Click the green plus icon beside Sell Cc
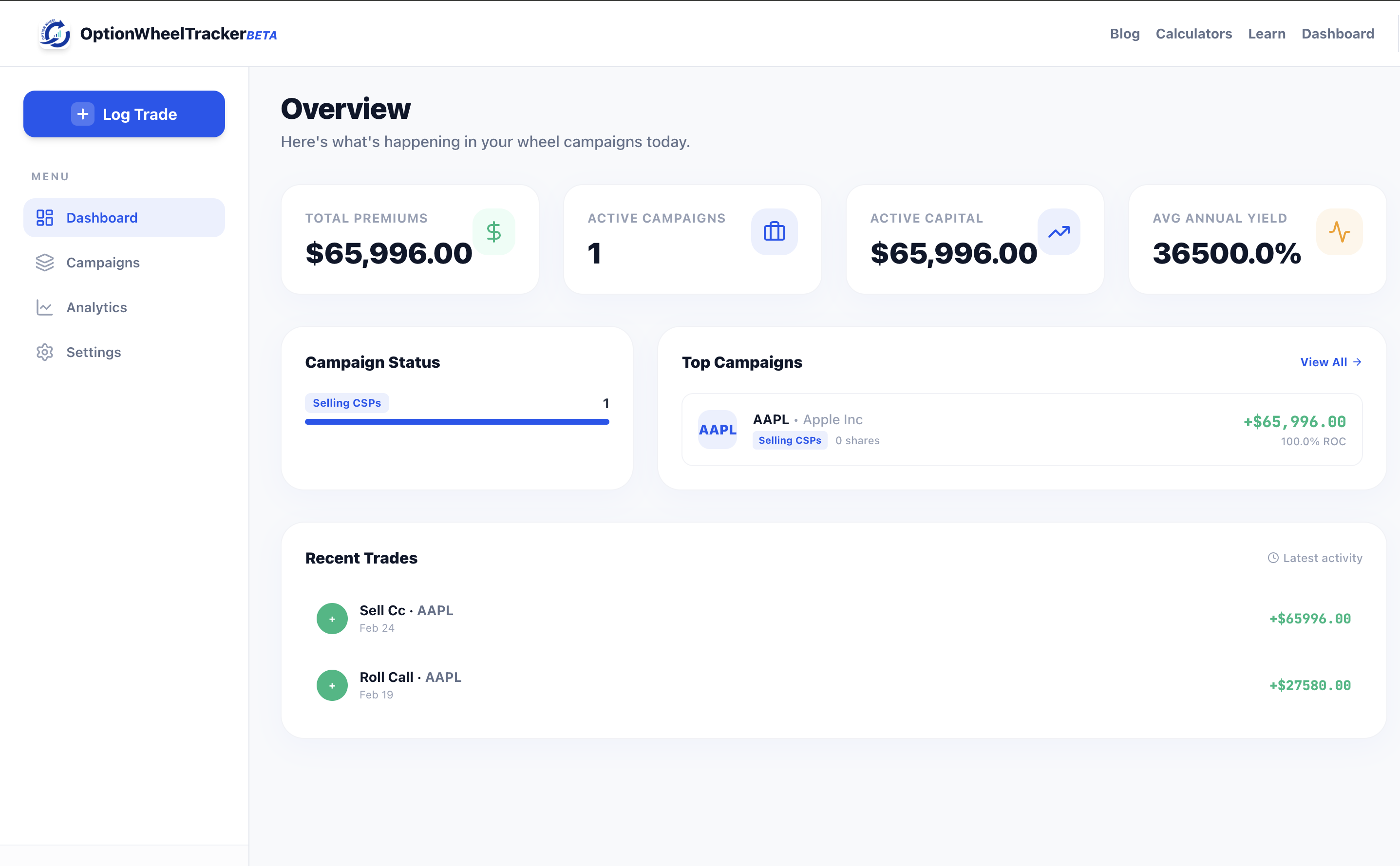This screenshot has width=1400, height=866. (332, 619)
